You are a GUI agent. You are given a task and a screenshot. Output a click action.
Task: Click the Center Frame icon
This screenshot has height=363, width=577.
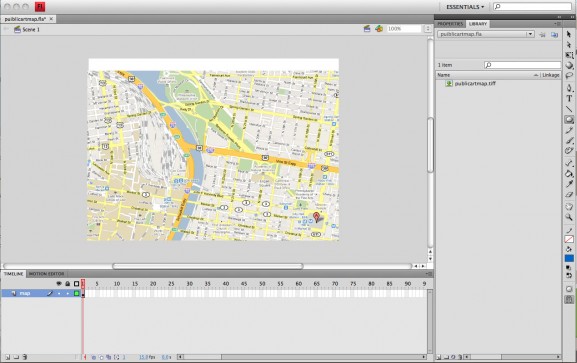85,357
